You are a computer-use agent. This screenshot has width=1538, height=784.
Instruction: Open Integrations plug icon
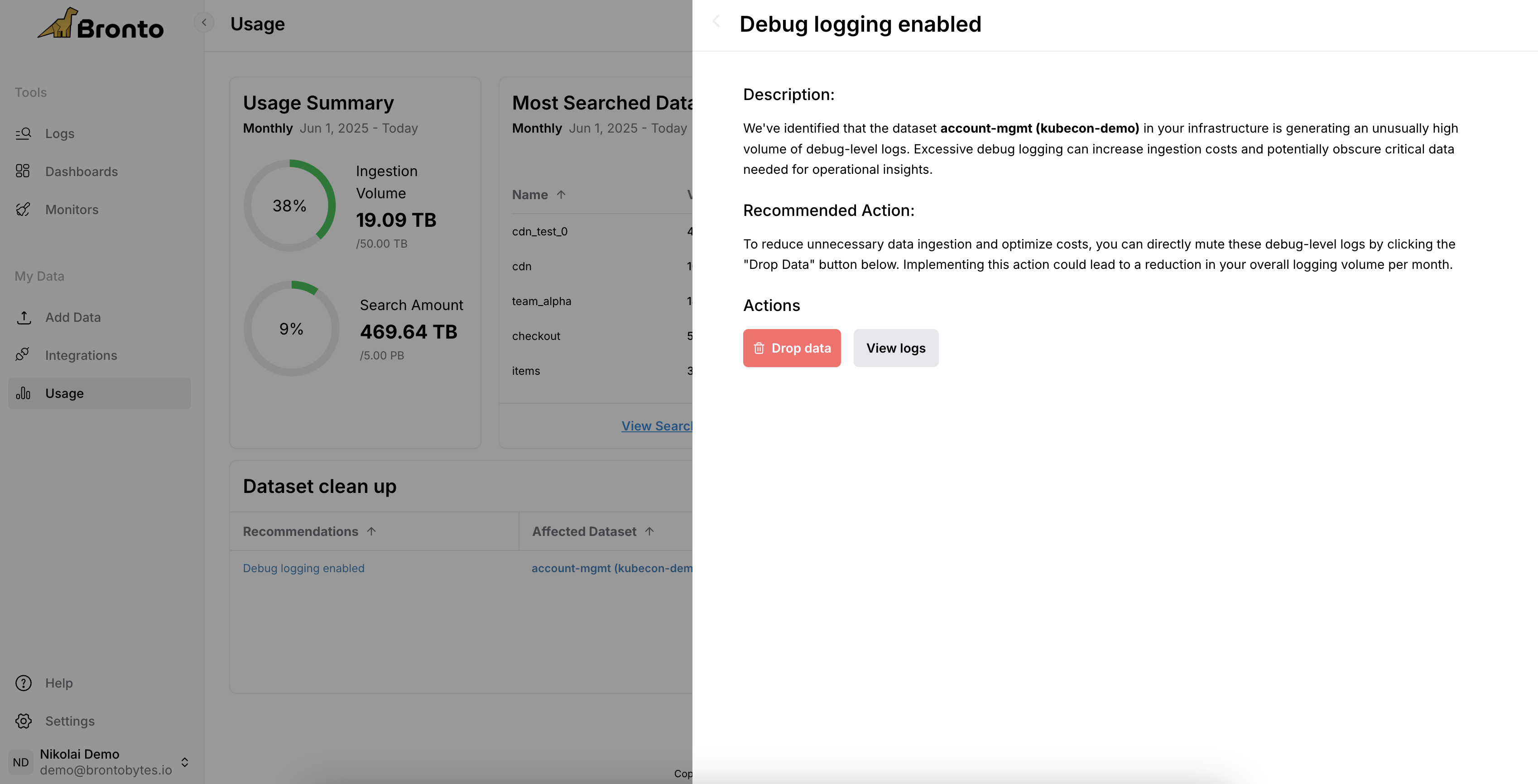coord(23,355)
